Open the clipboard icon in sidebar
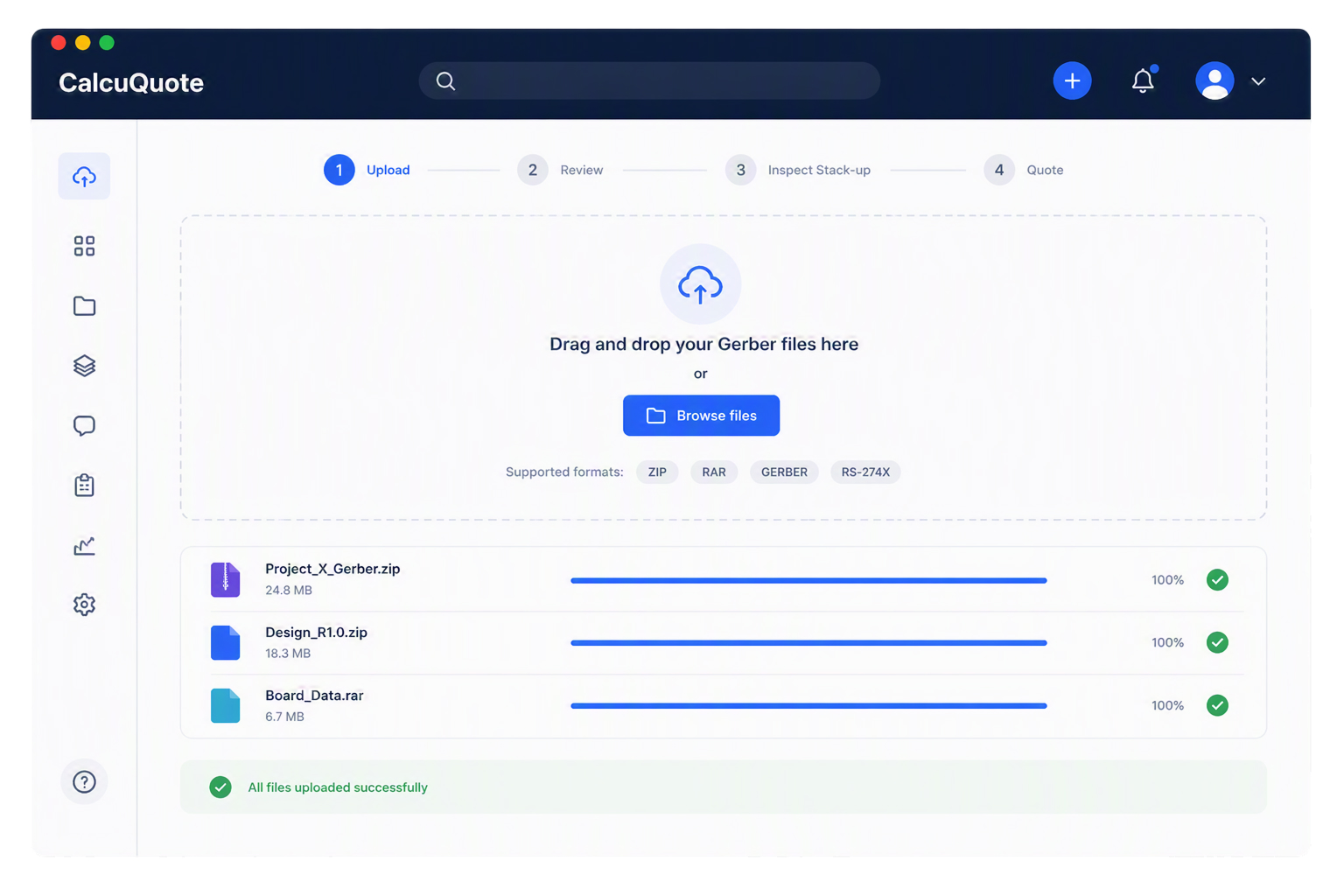1344x896 pixels. [84, 485]
